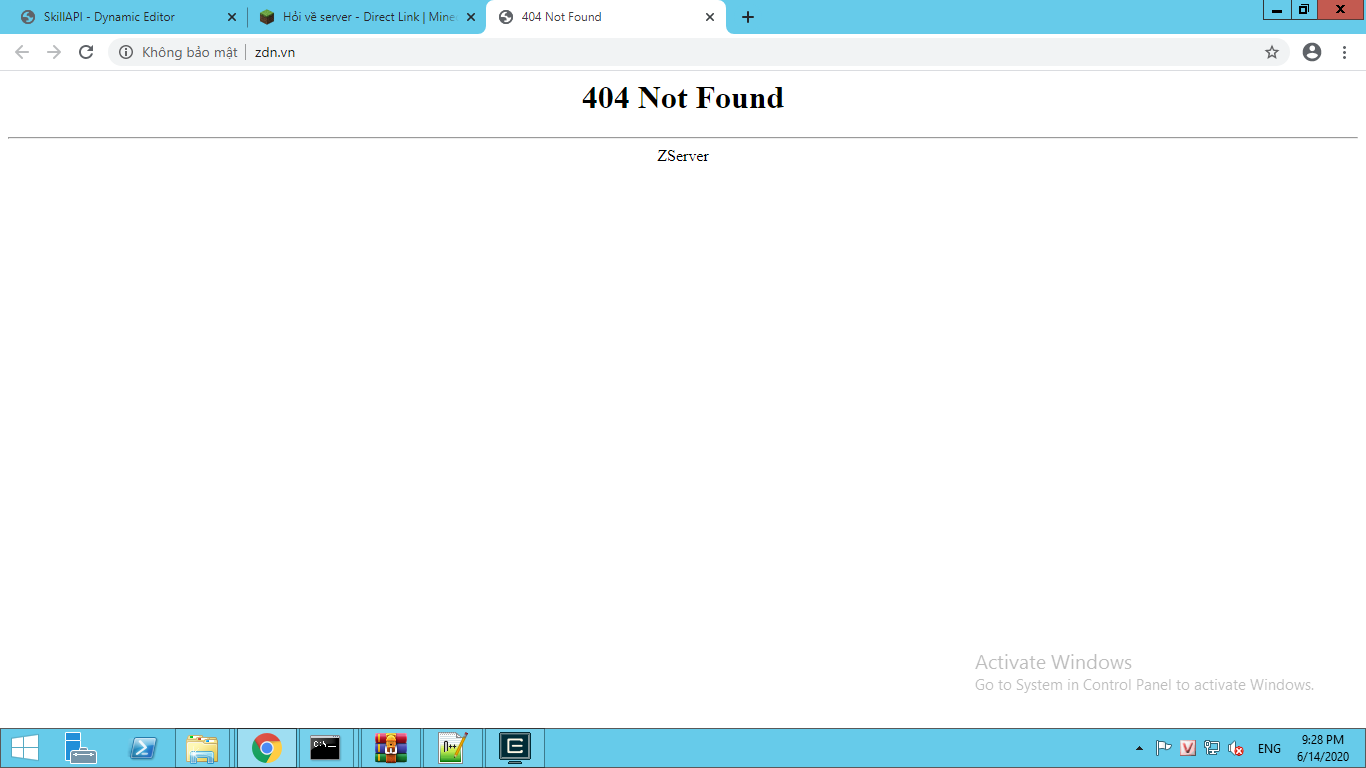Image resolution: width=1366 pixels, height=768 pixels.
Task: Open File Explorer from the taskbar
Action: [x=203, y=748]
